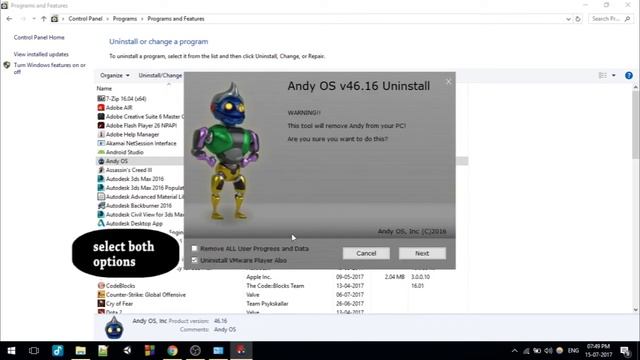The image size is (640, 360).
Task: Click Next in Andy OS uninstall dialog
Action: (422, 253)
